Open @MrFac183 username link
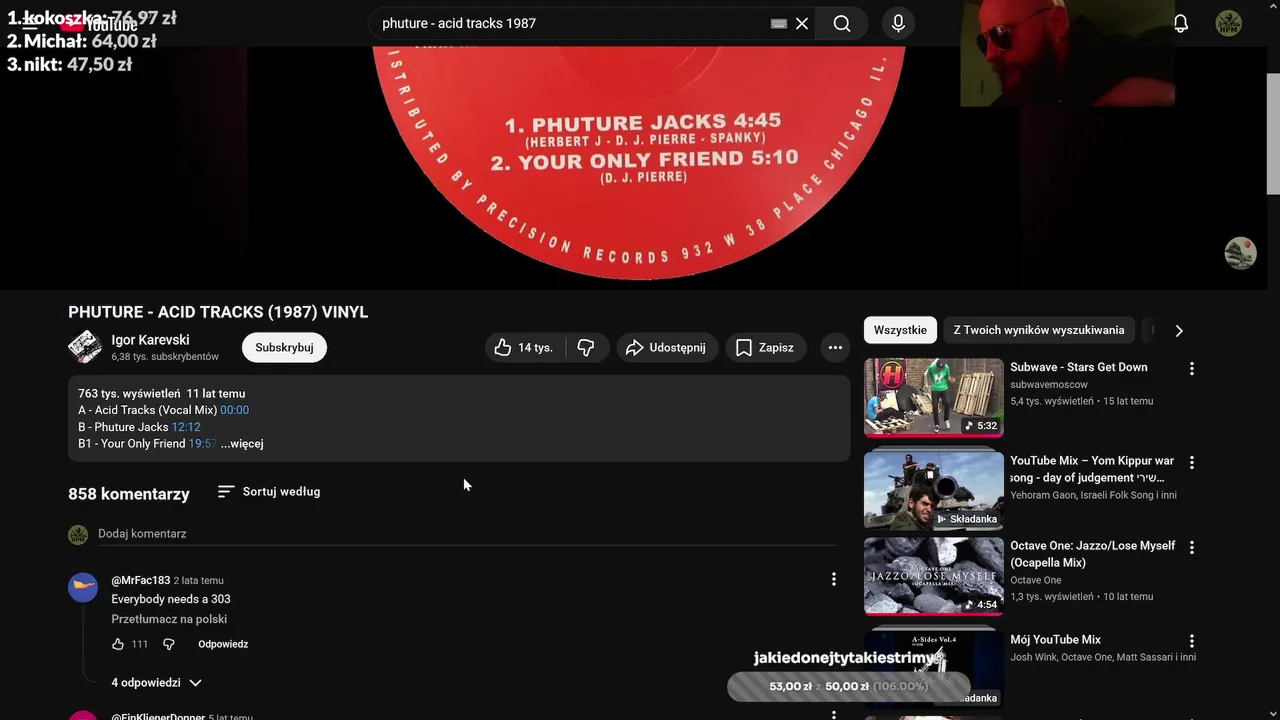Screen dimensions: 1280x720 pyautogui.click(x=140, y=580)
